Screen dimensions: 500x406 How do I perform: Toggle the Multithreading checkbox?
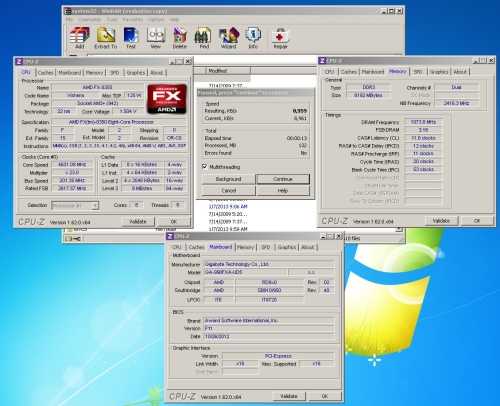coord(205,167)
